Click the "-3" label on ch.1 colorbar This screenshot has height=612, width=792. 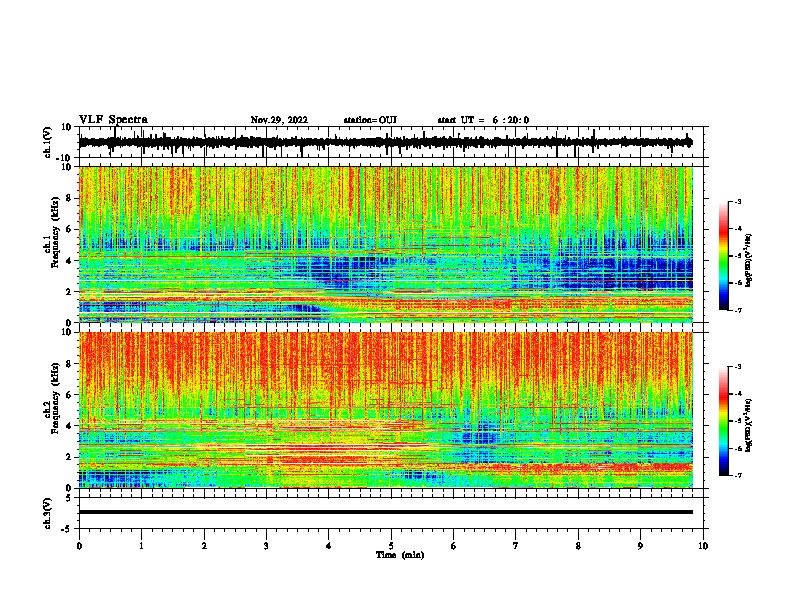[x=738, y=202]
